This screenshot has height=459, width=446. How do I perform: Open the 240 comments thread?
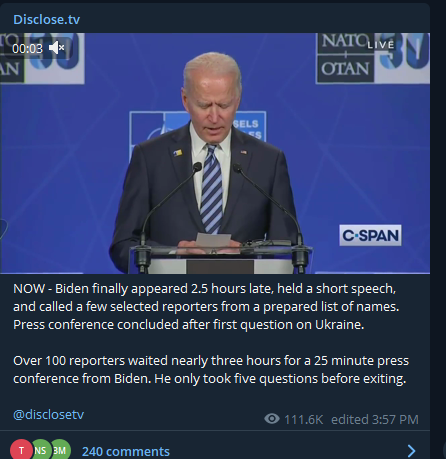point(126,451)
